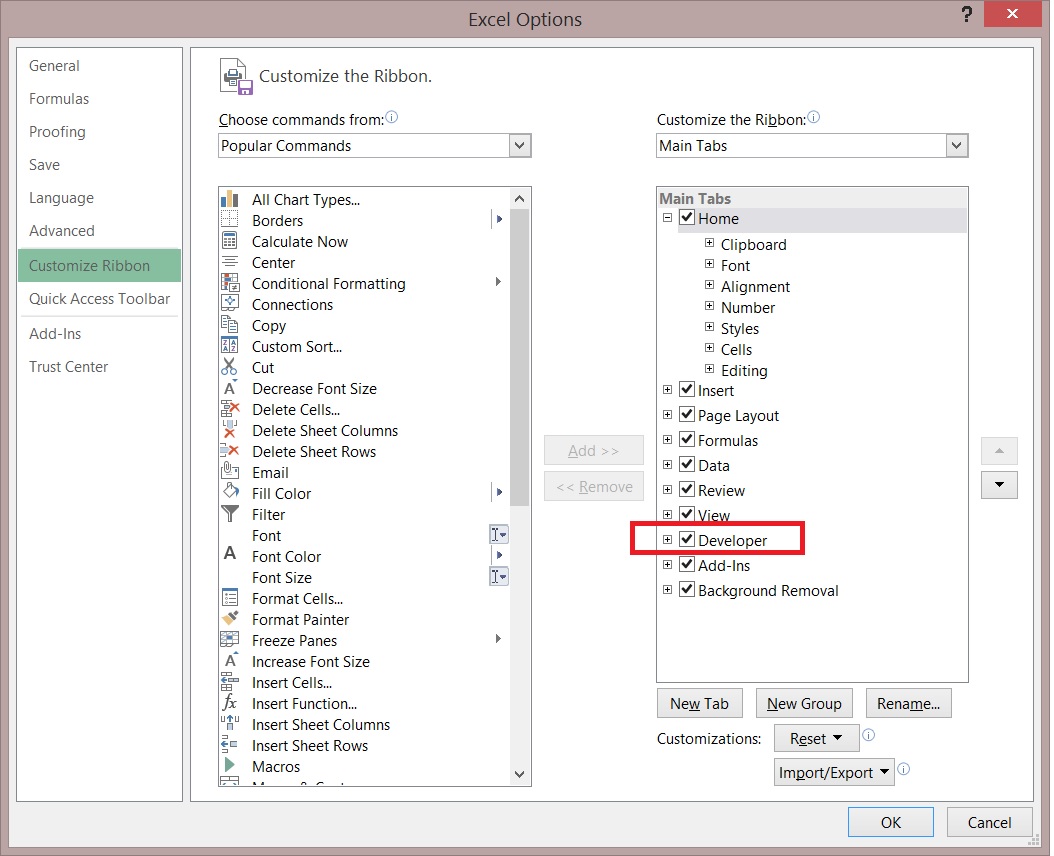Click the commands list scrollbar down arrow
The width and height of the screenshot is (1054, 856).
point(519,774)
